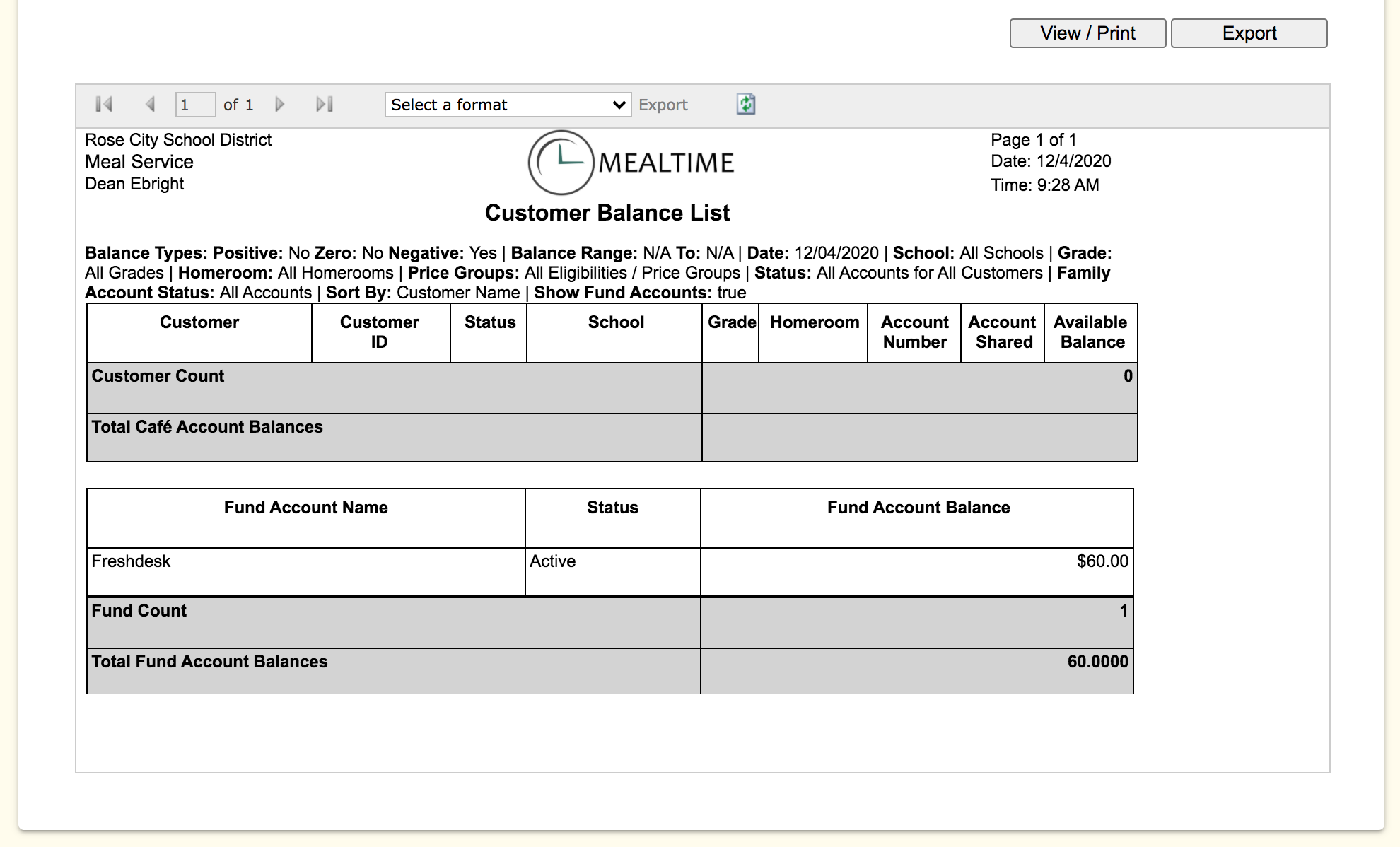The height and width of the screenshot is (847, 1400).
Task: Click the toolbar Export link
Action: [x=663, y=105]
